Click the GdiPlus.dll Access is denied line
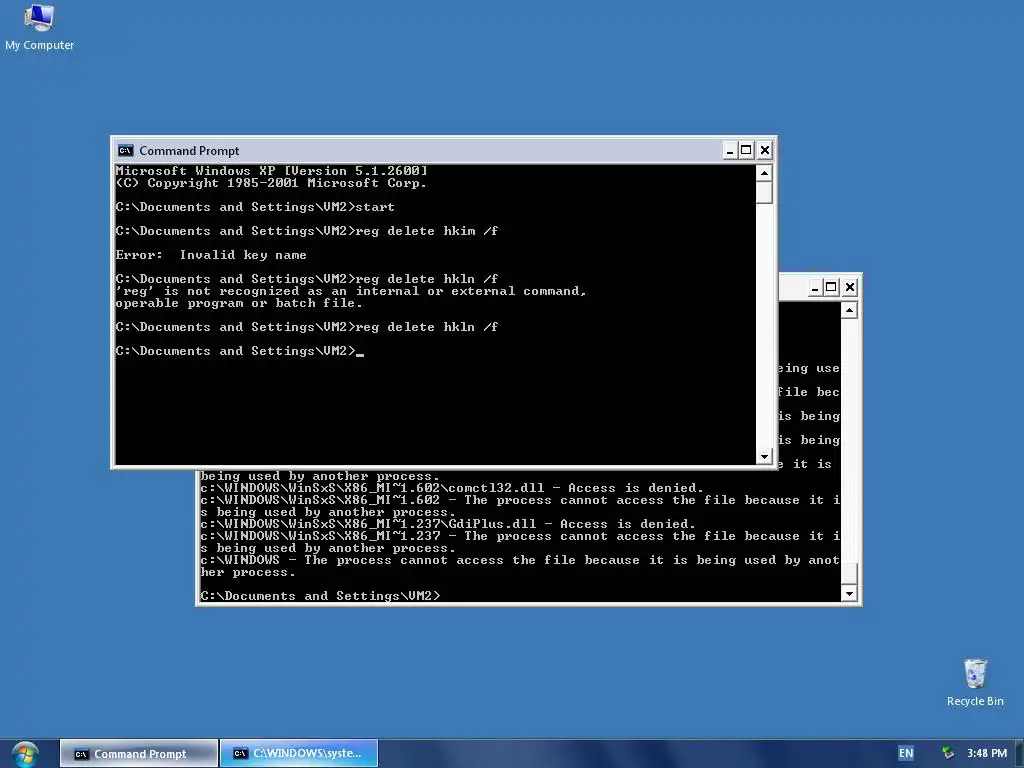The width and height of the screenshot is (1024, 768). [x=448, y=524]
